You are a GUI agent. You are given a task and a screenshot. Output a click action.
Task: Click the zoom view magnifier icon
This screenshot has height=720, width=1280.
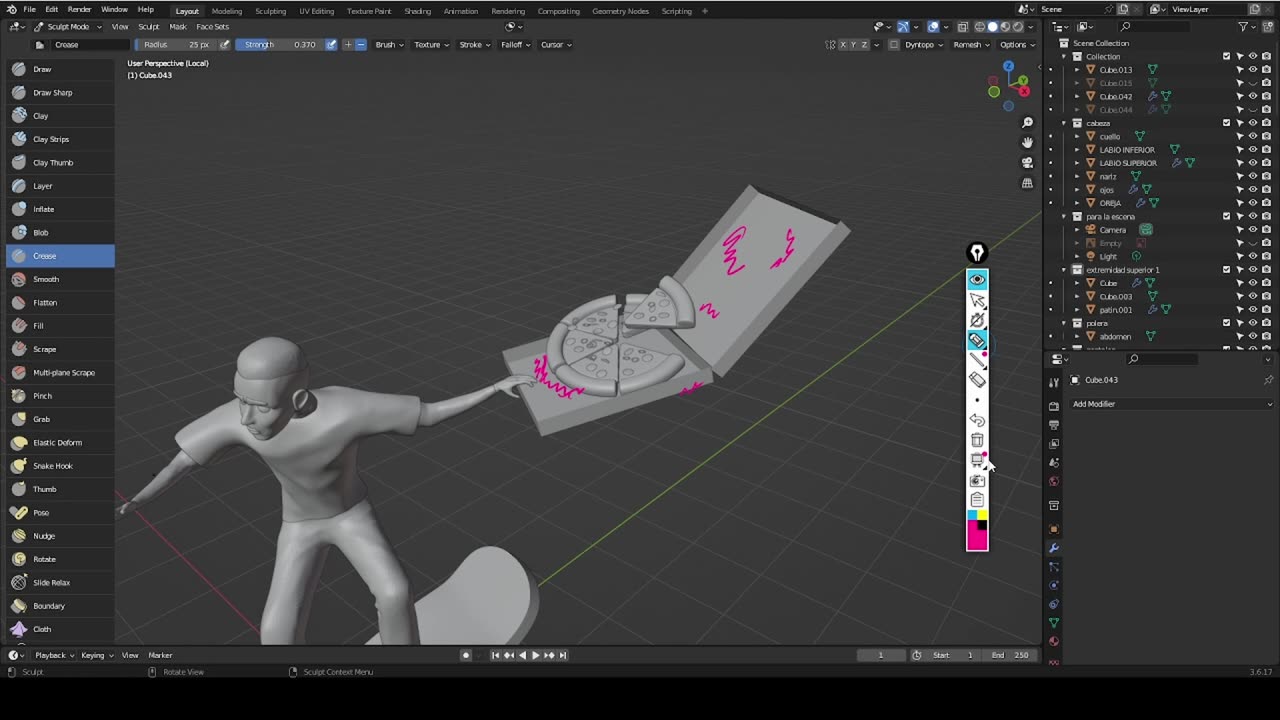click(1027, 122)
